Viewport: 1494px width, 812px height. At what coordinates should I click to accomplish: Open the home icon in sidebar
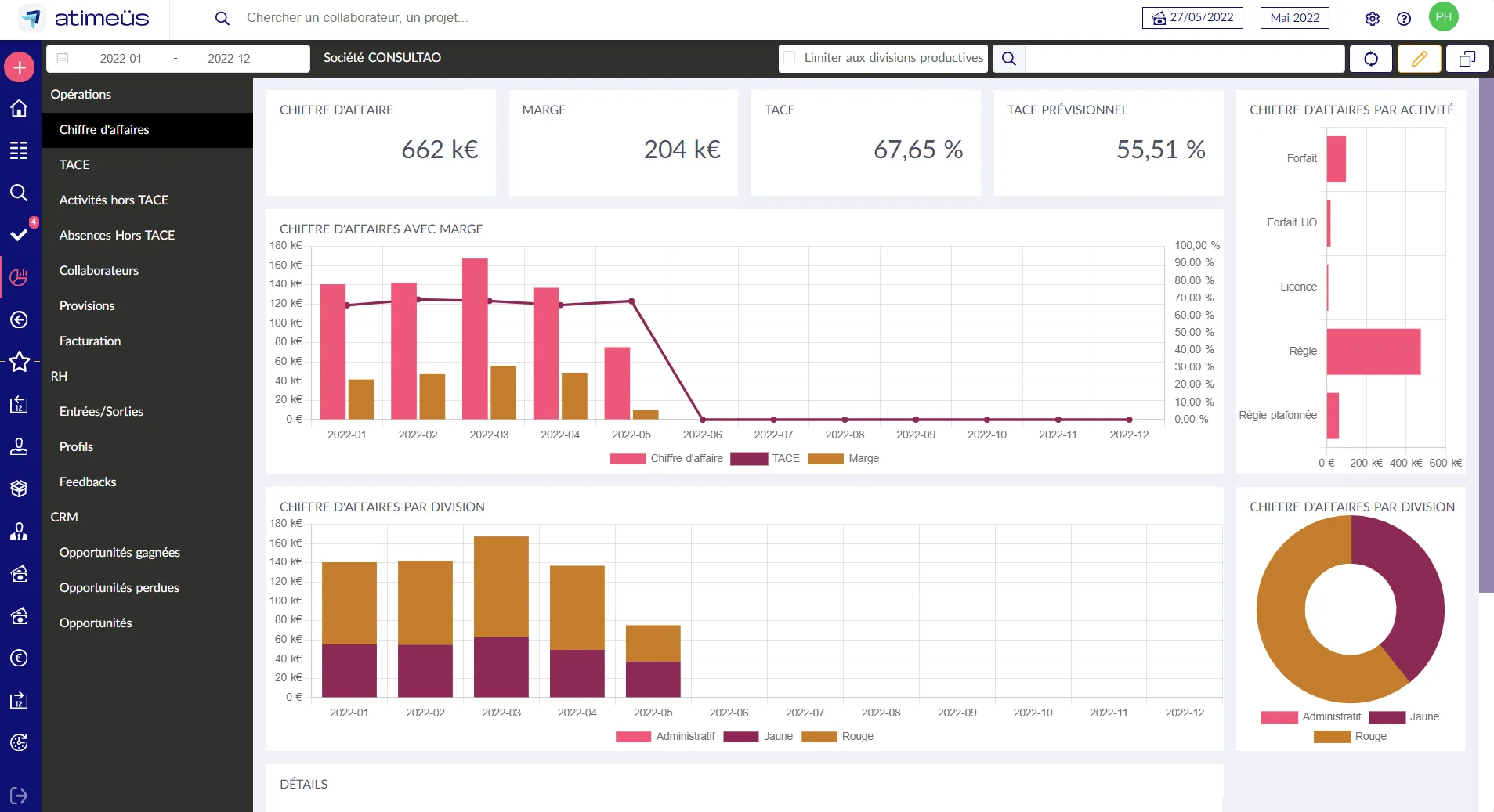click(x=20, y=108)
